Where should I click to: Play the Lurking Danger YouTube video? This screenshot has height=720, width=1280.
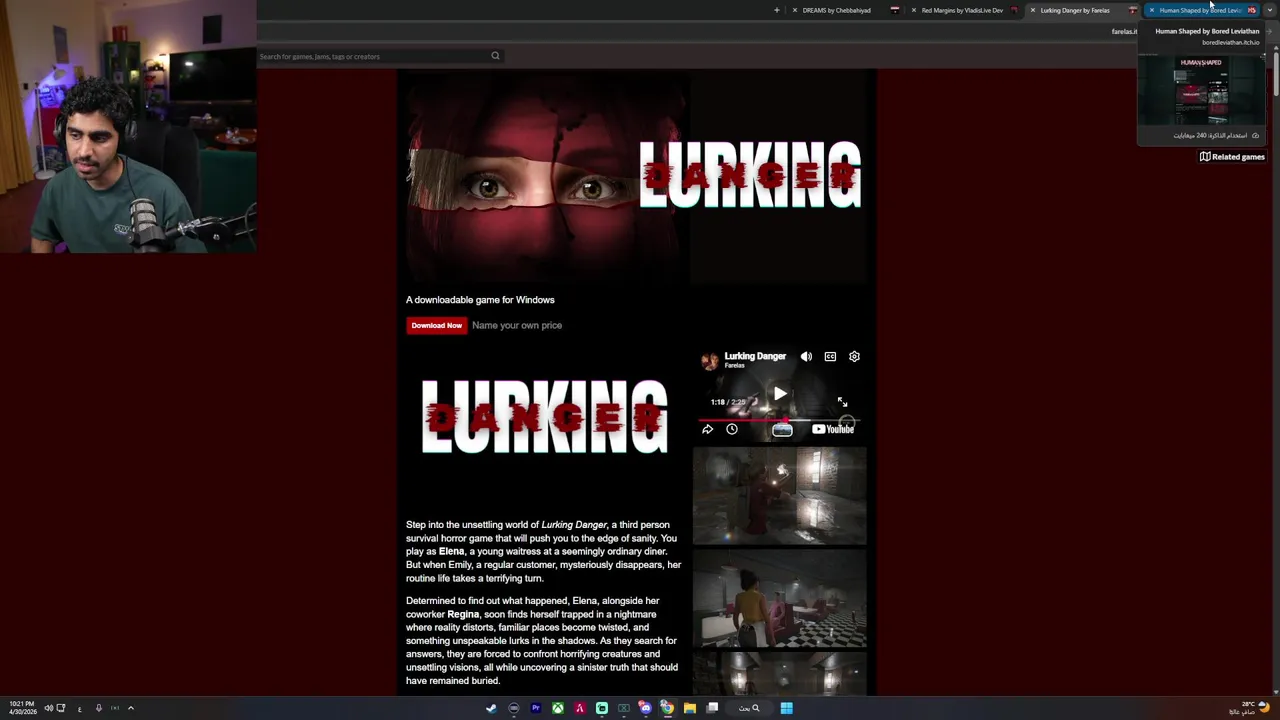[780, 393]
